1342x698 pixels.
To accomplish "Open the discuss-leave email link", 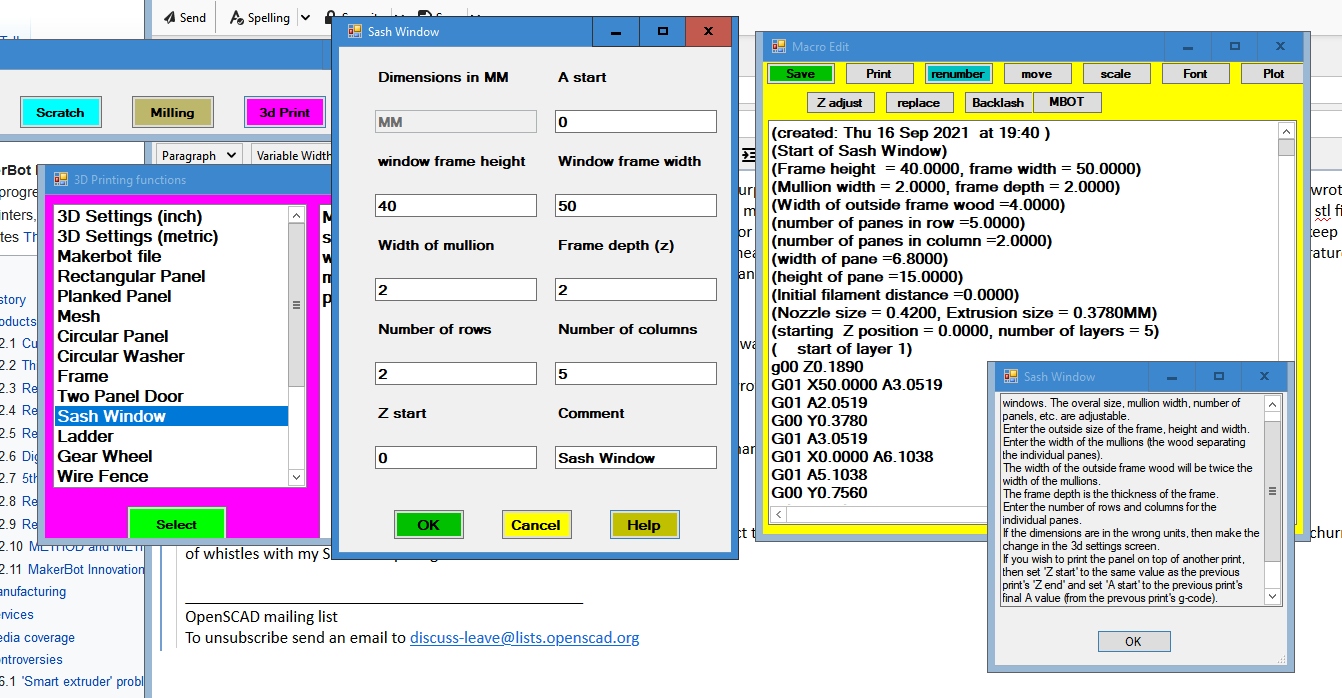I will tap(524, 638).
